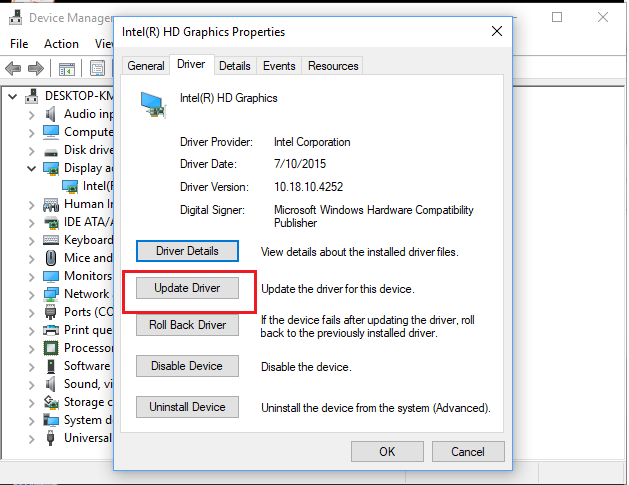Click the Print queues printer icon
This screenshot has height=485, width=629.
(51, 330)
